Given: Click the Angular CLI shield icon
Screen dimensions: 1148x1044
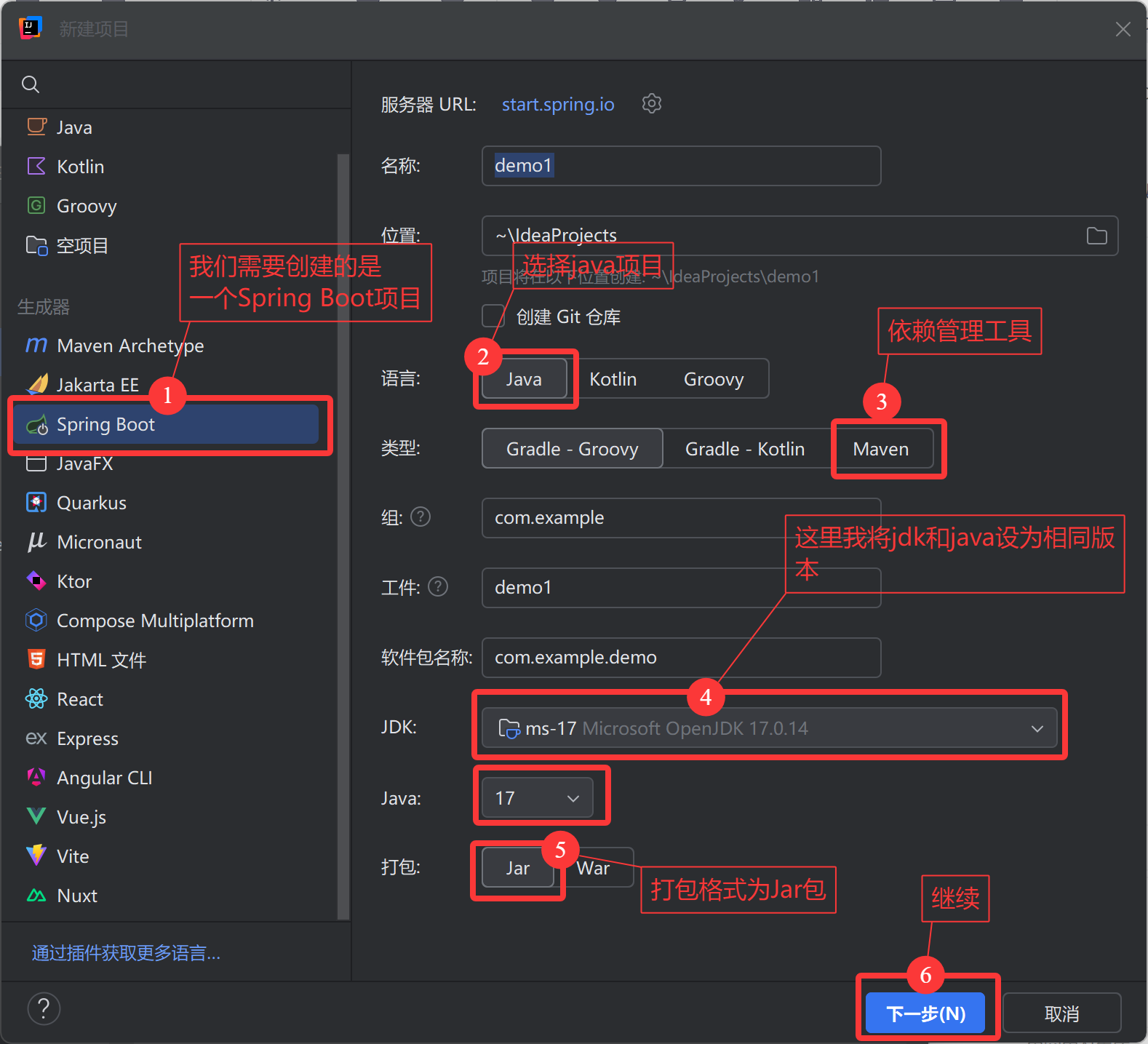Looking at the screenshot, I should pos(36,777).
